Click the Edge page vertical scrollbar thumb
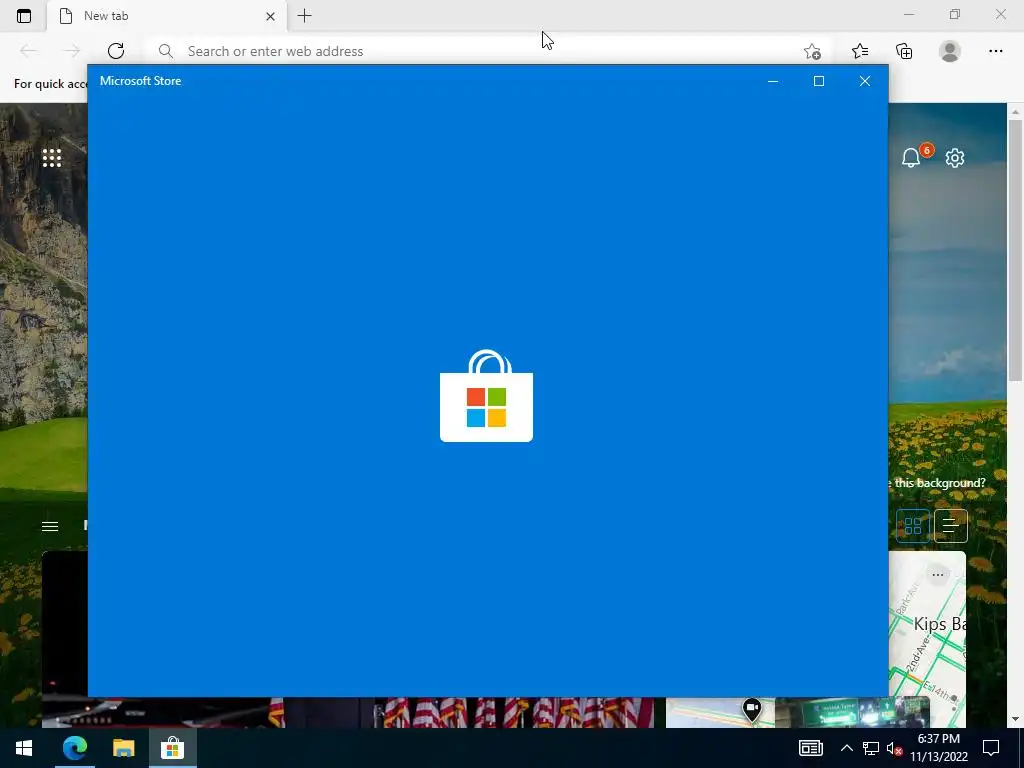The image size is (1024, 768). (x=1015, y=251)
